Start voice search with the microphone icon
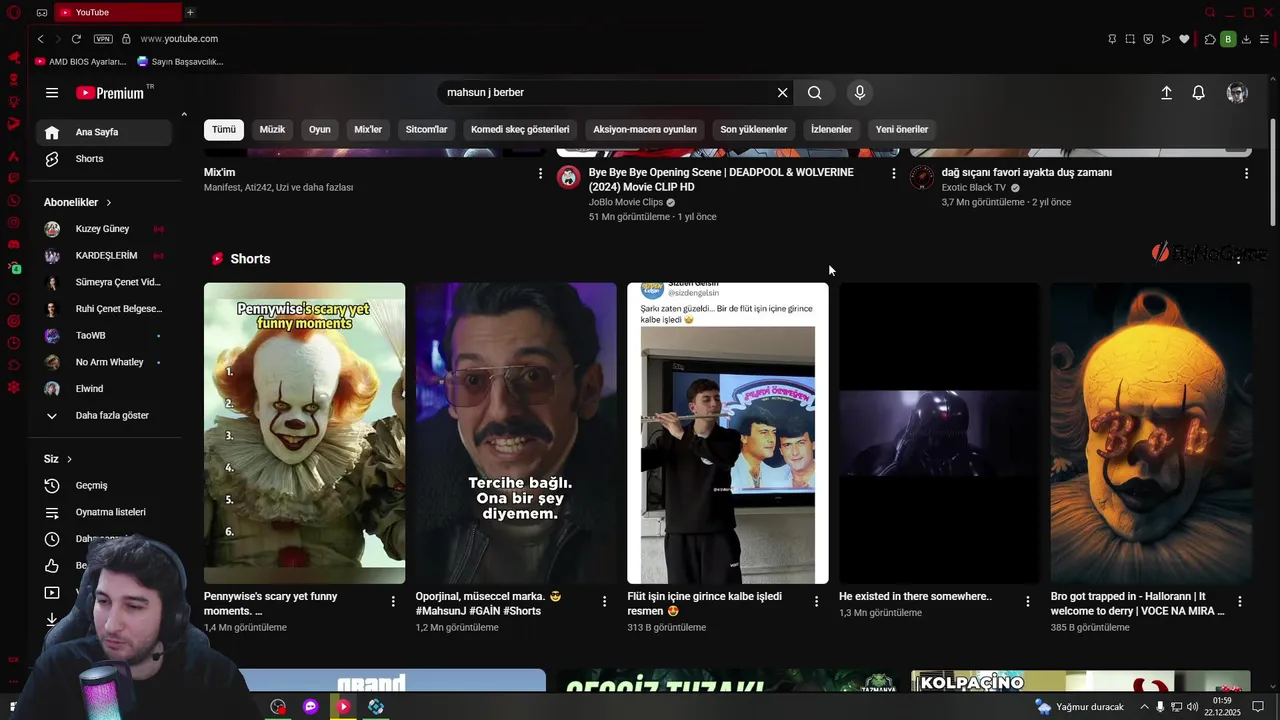 tap(859, 93)
